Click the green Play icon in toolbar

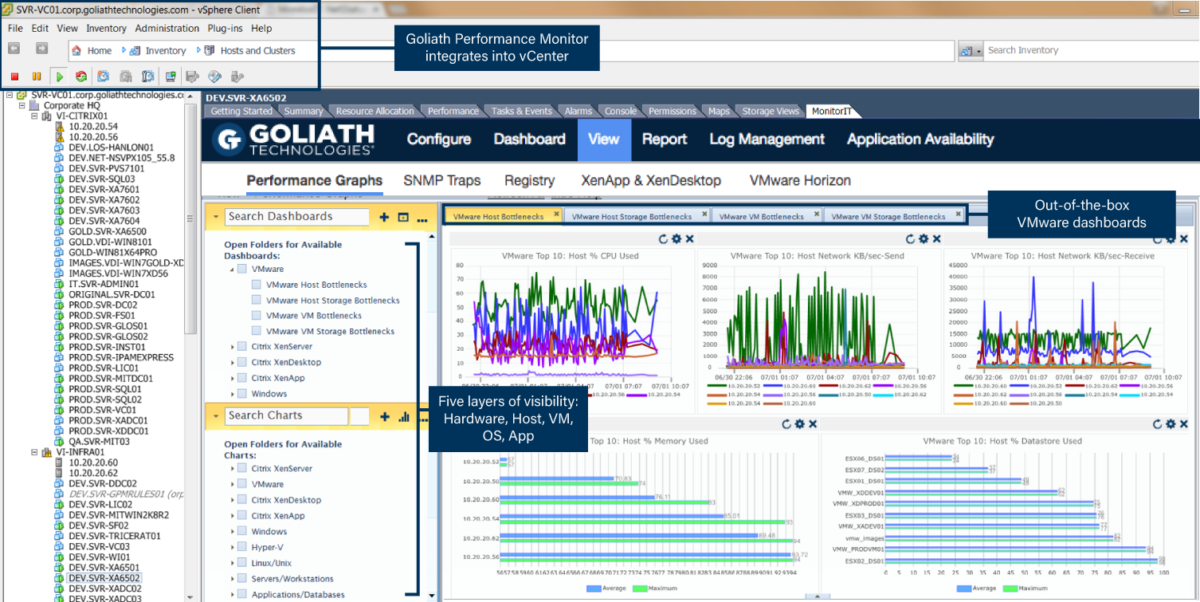tap(60, 75)
